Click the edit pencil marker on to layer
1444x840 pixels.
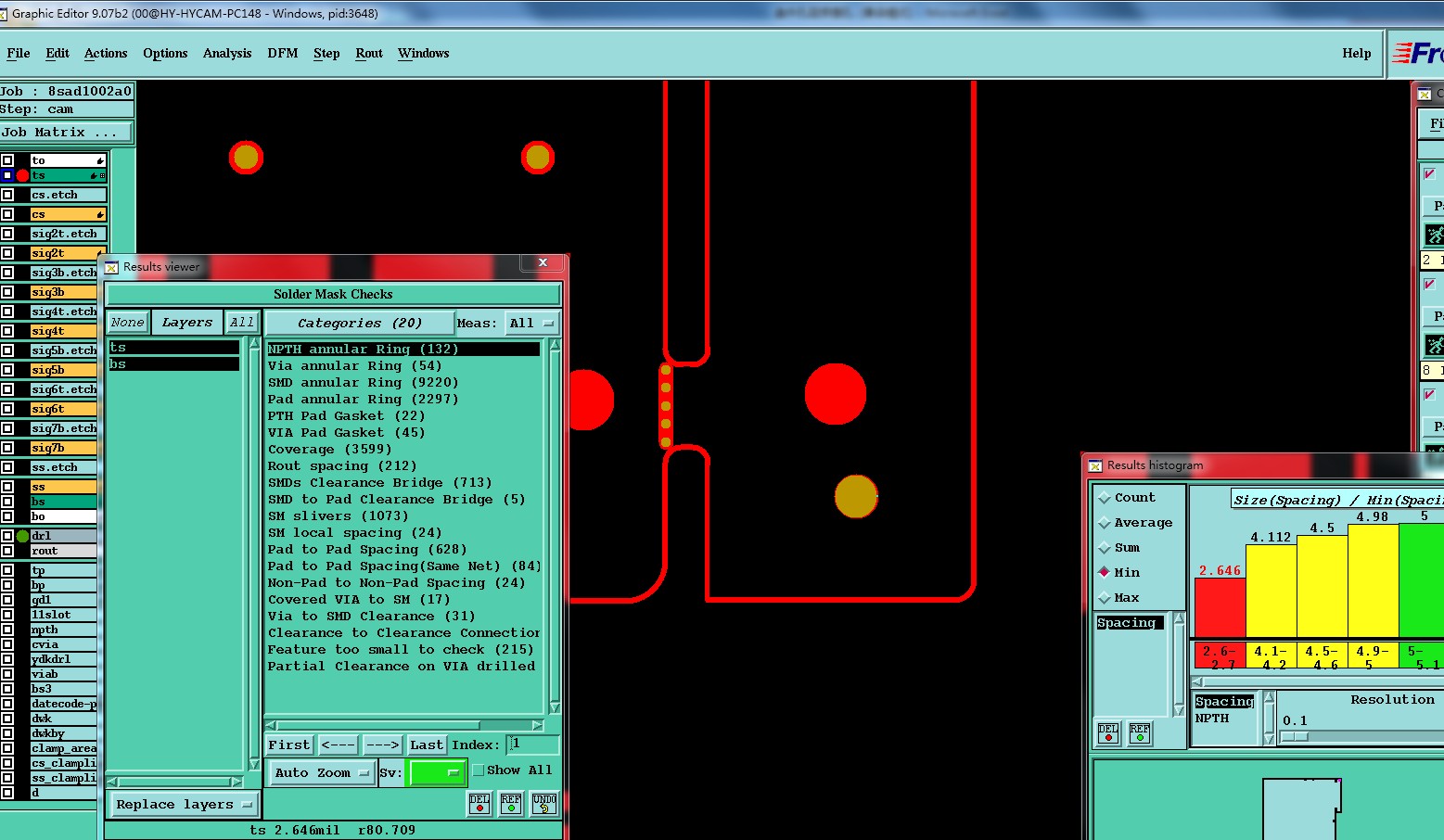100,160
